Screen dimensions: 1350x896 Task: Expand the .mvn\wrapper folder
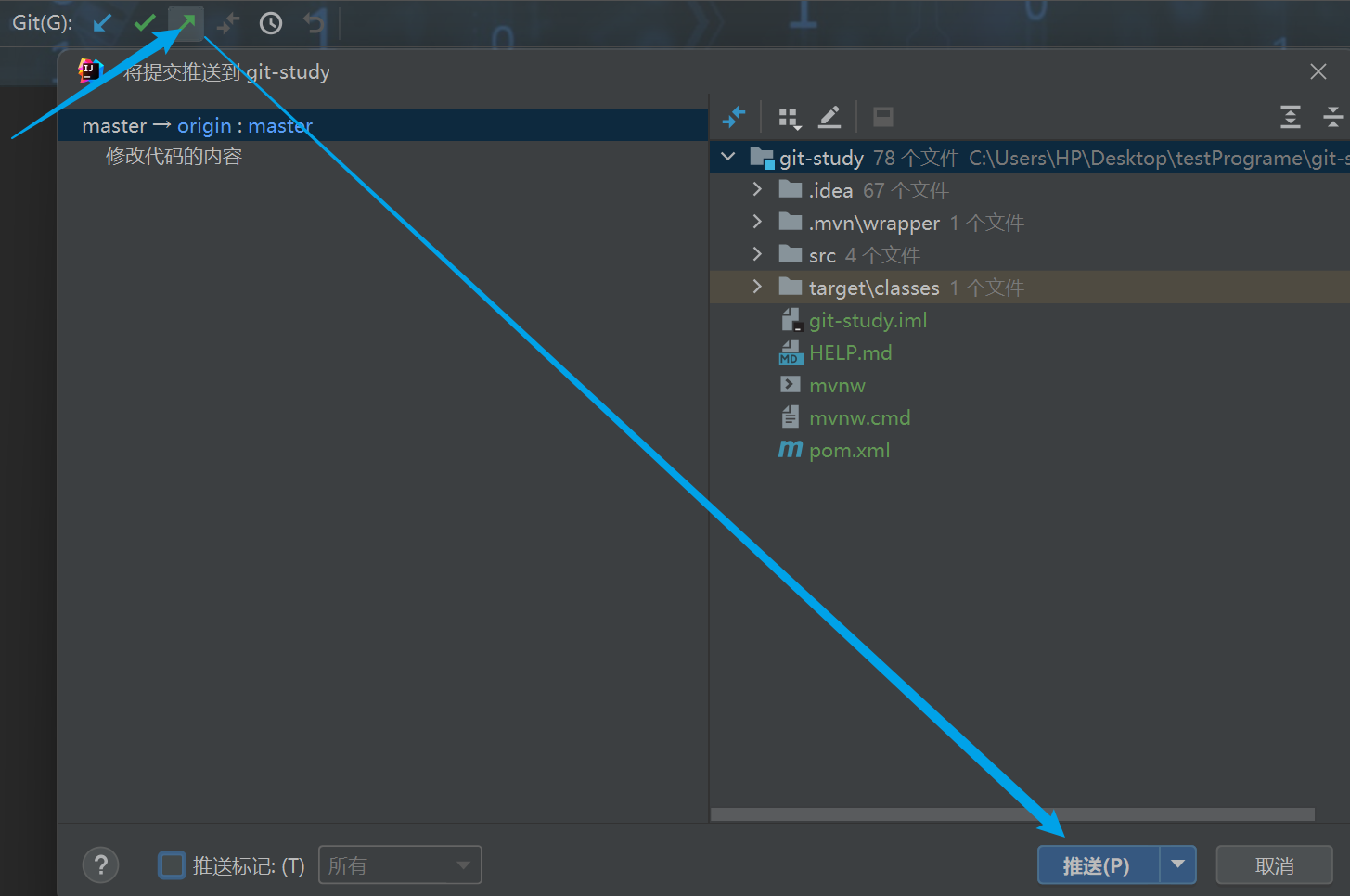(757, 222)
